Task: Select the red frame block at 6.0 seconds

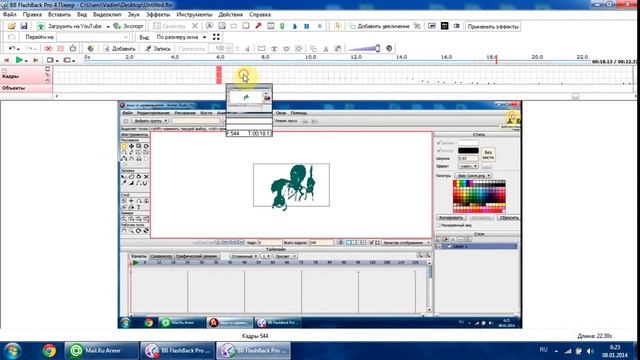Action: (x=219, y=75)
